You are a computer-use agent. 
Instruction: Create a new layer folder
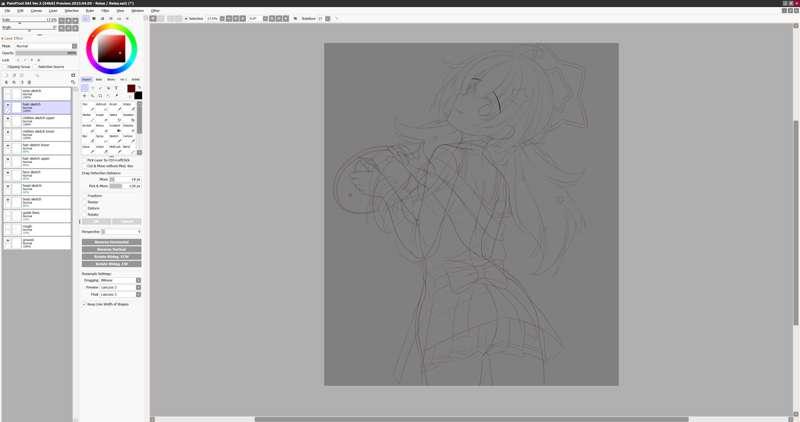click(x=22, y=75)
